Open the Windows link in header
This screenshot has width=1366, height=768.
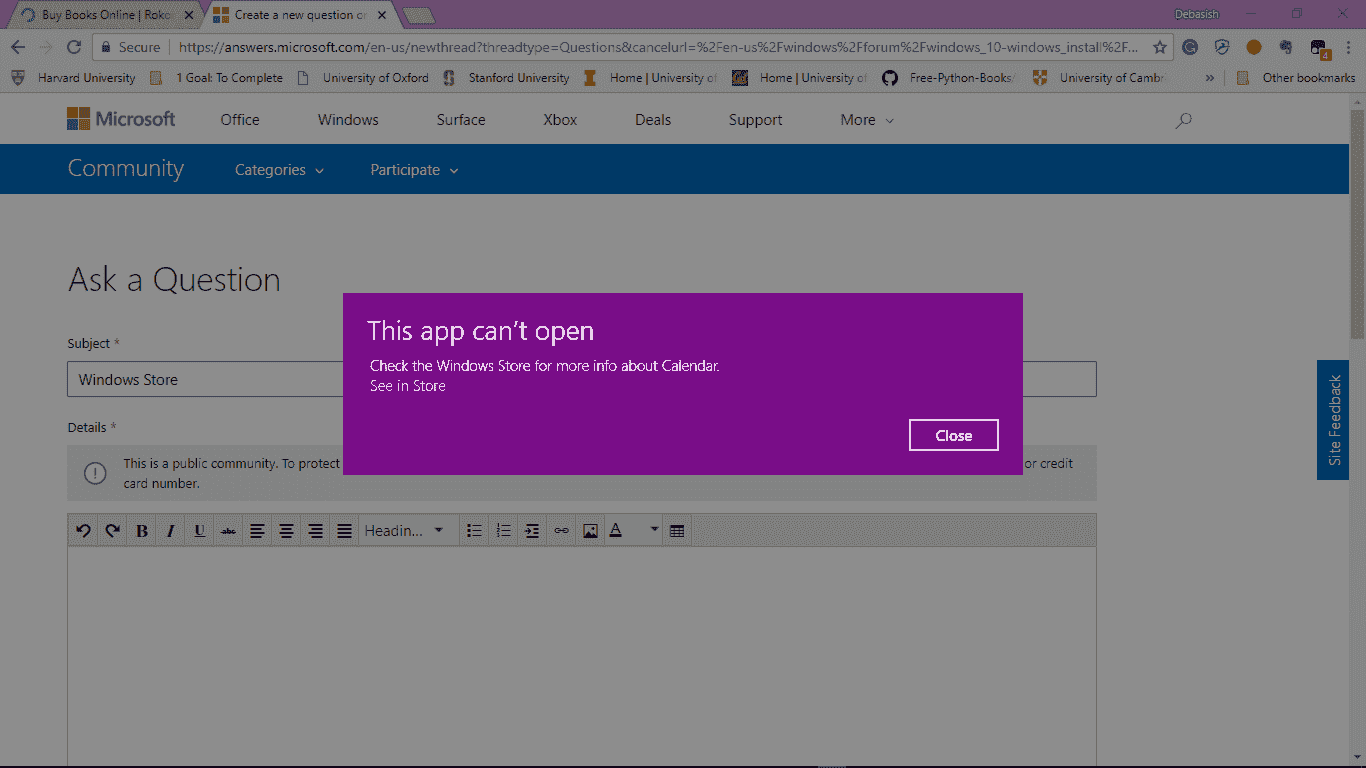click(348, 120)
